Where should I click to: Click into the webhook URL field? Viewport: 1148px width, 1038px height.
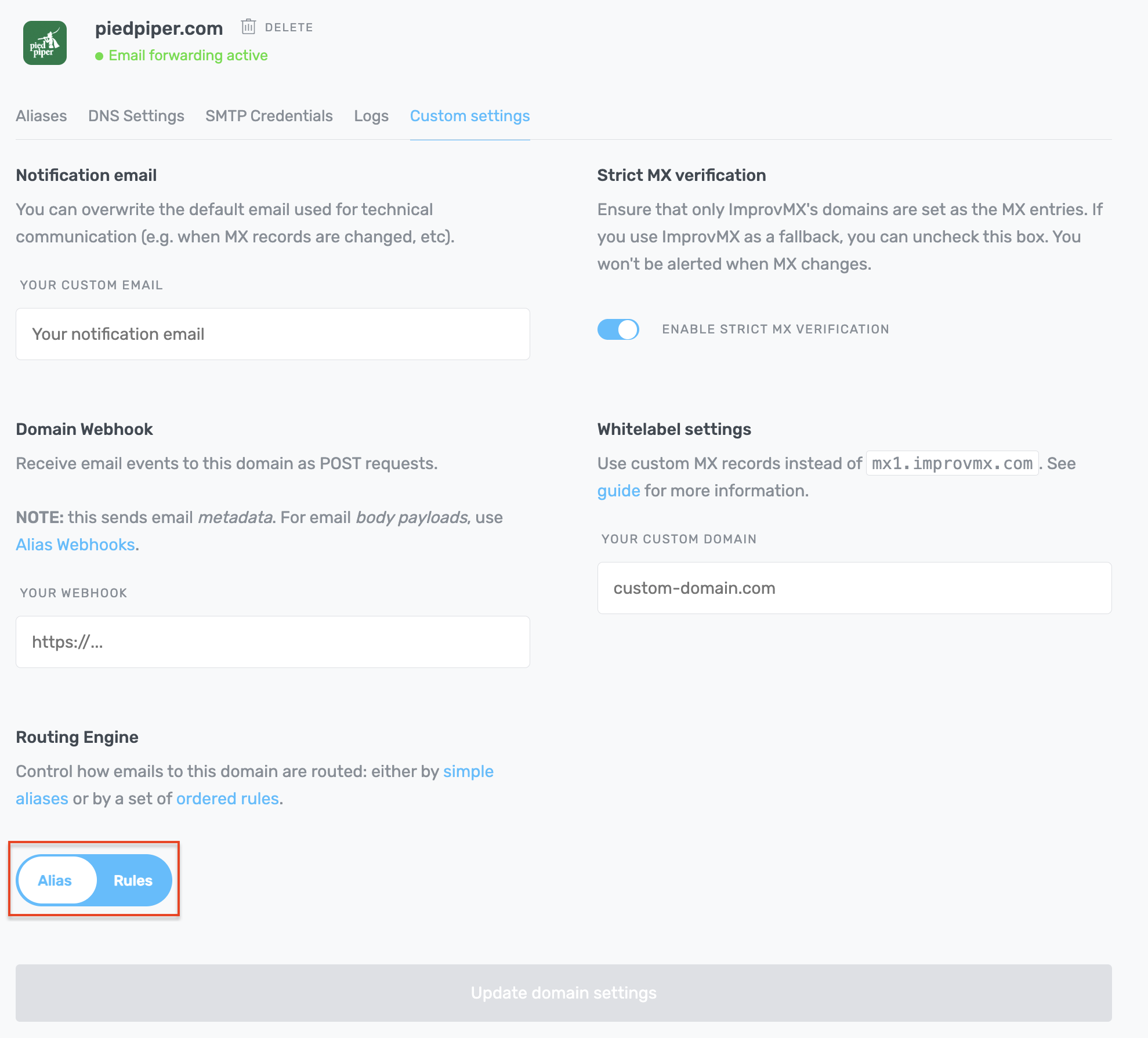click(273, 642)
